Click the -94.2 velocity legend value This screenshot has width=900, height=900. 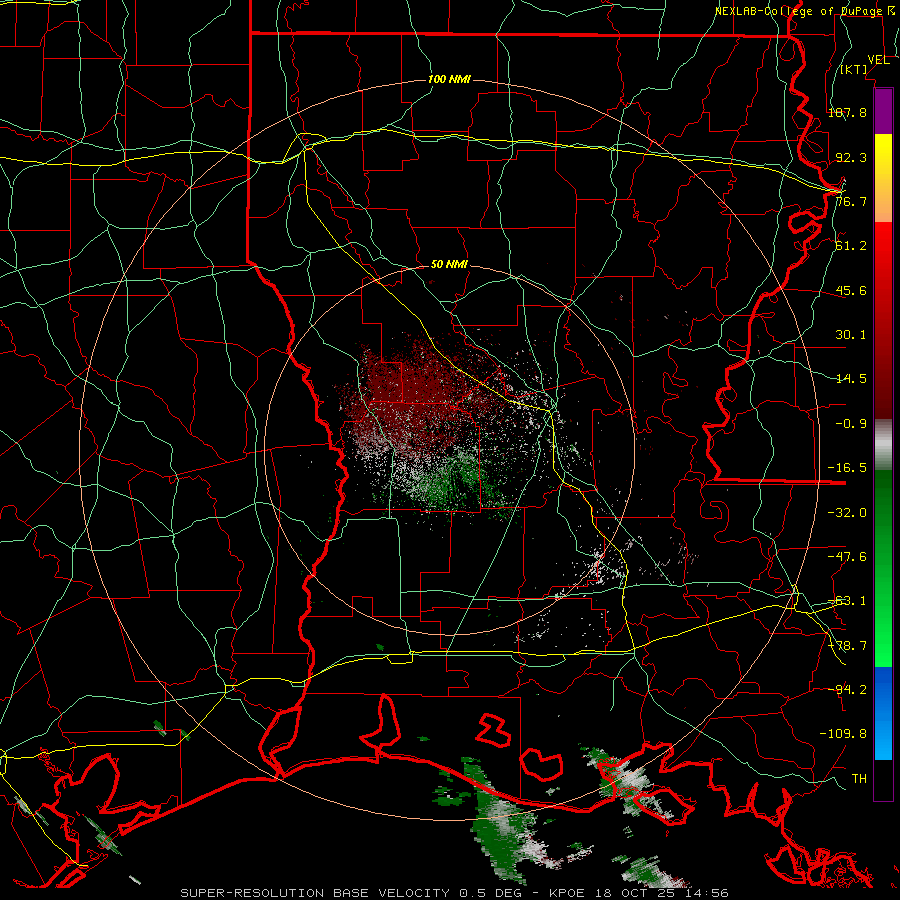[x=847, y=689]
